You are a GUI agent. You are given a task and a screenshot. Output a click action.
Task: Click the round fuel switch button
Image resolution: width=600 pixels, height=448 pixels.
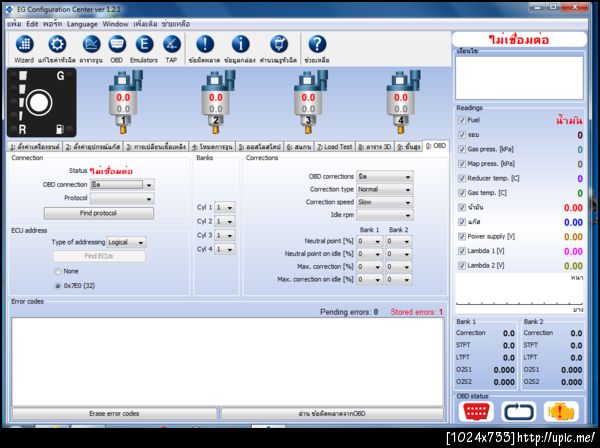coord(39,102)
